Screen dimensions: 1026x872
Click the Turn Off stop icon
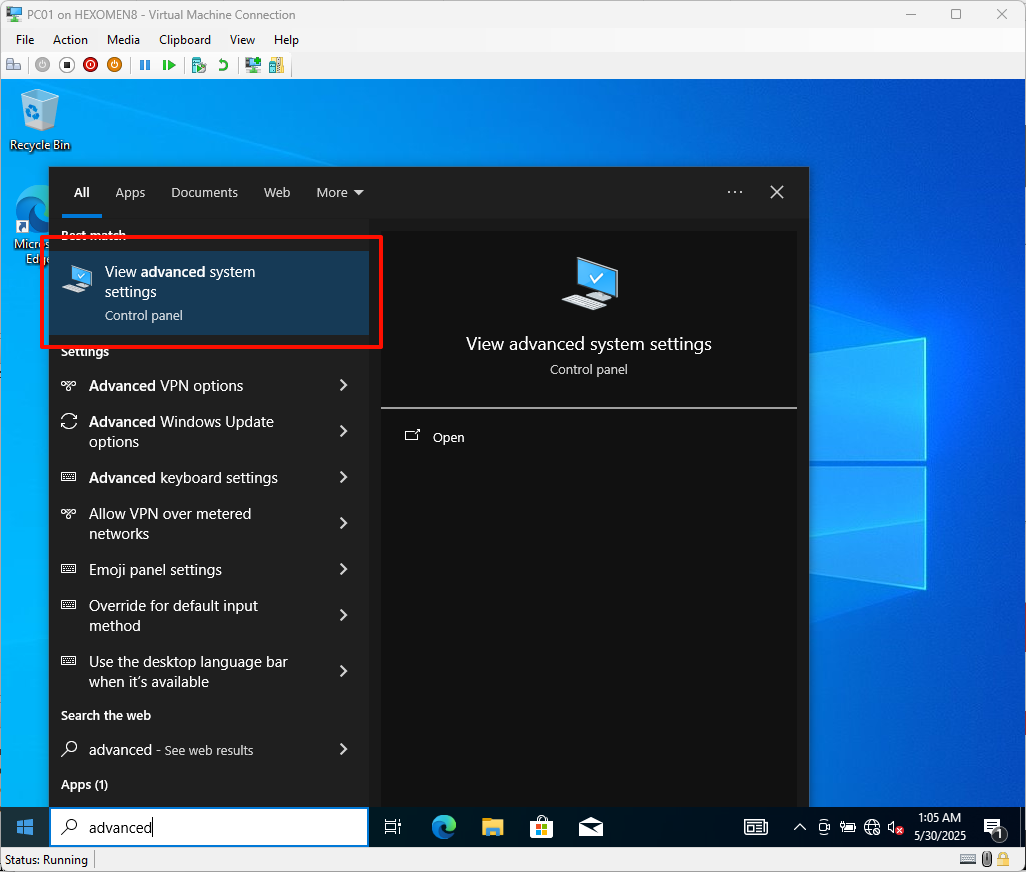[x=67, y=65]
